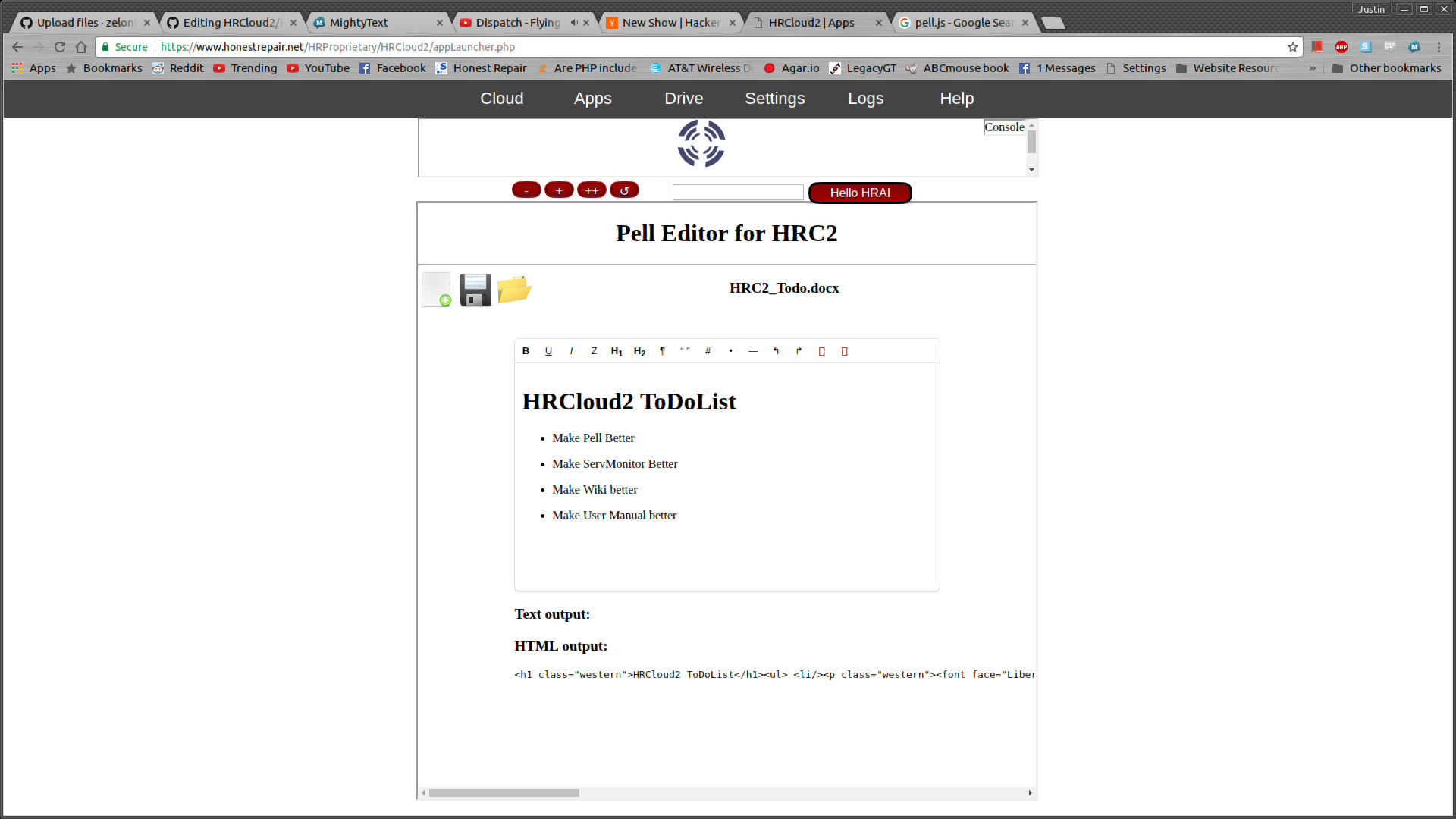This screenshot has width=1456, height=819.
Task: Apply H2 heading style
Action: coord(640,351)
